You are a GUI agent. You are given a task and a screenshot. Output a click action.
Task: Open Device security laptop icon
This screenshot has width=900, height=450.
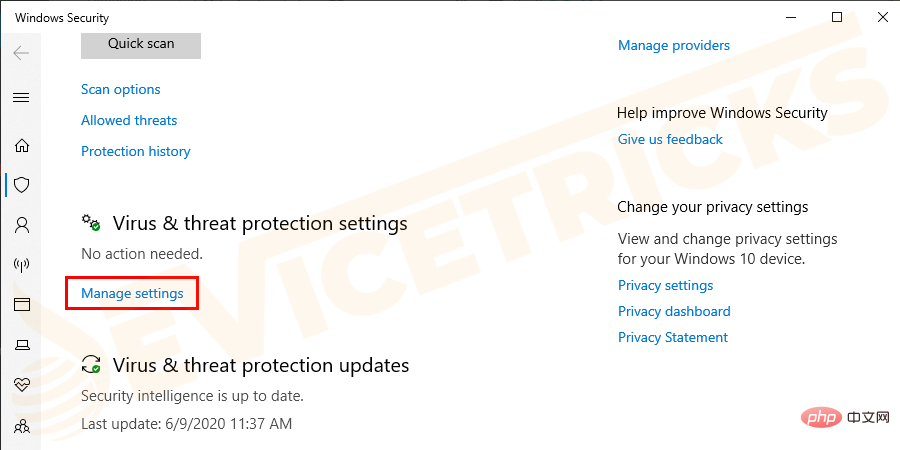(21, 345)
